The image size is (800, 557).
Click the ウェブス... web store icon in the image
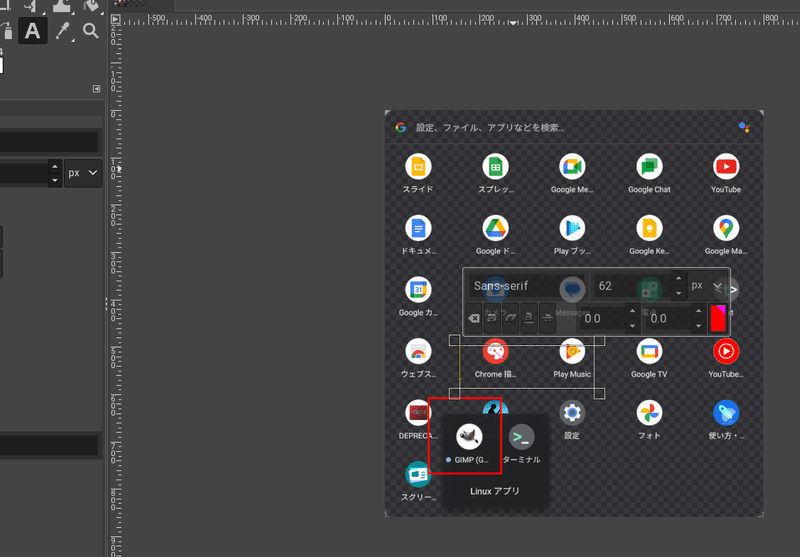[418, 351]
